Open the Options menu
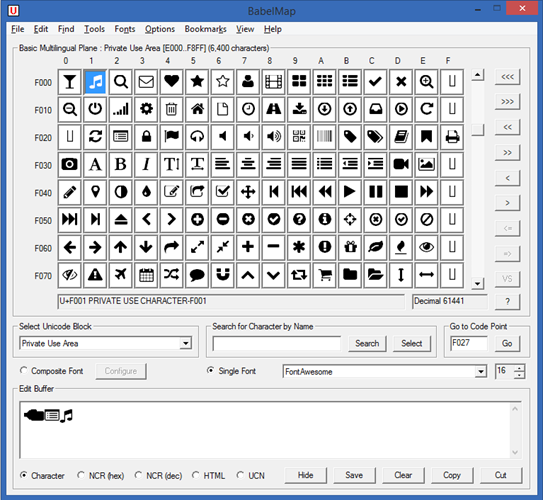 (160, 29)
